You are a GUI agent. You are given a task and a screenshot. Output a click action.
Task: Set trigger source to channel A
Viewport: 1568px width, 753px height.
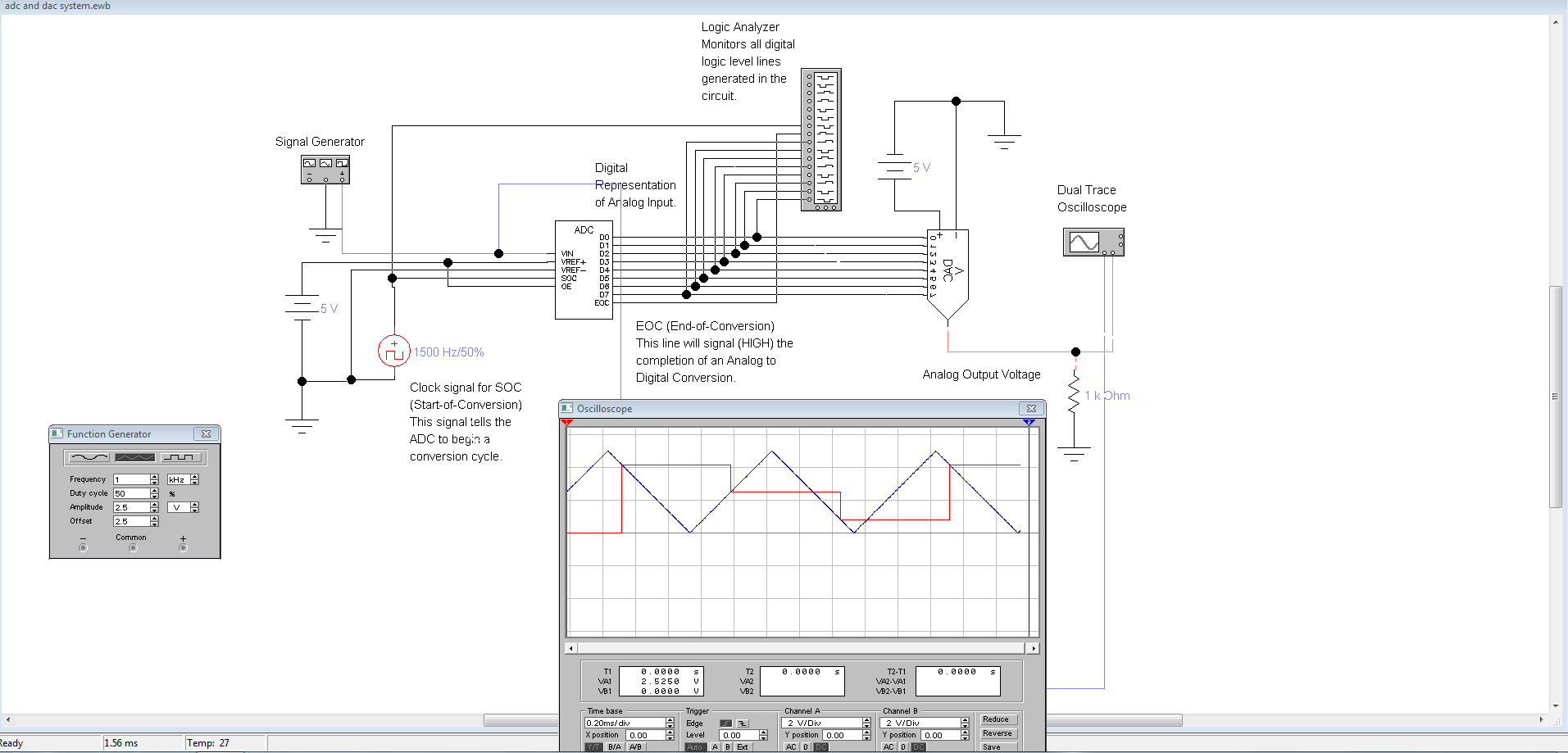click(715, 746)
